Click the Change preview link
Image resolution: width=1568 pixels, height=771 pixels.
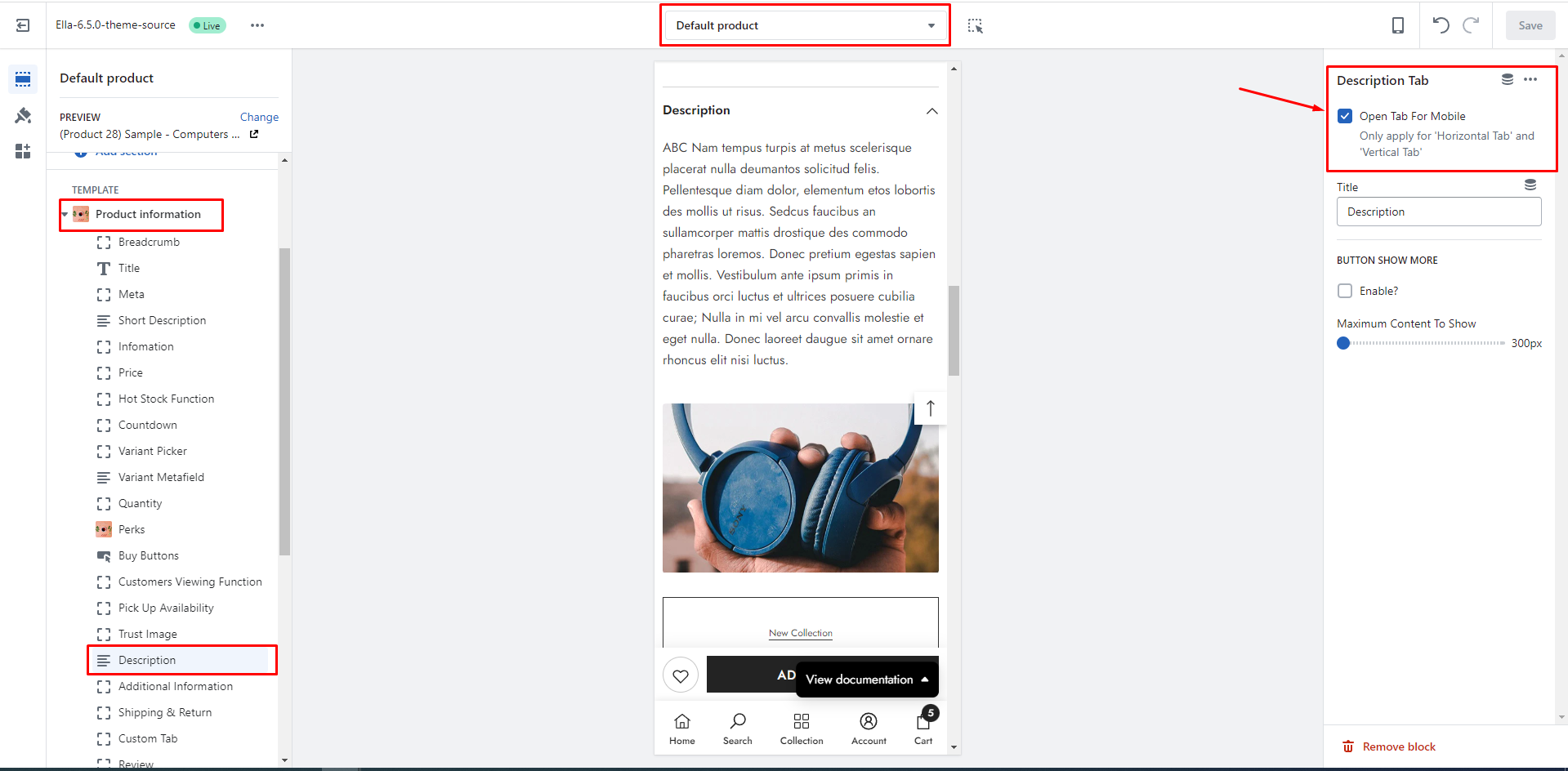[x=259, y=117]
